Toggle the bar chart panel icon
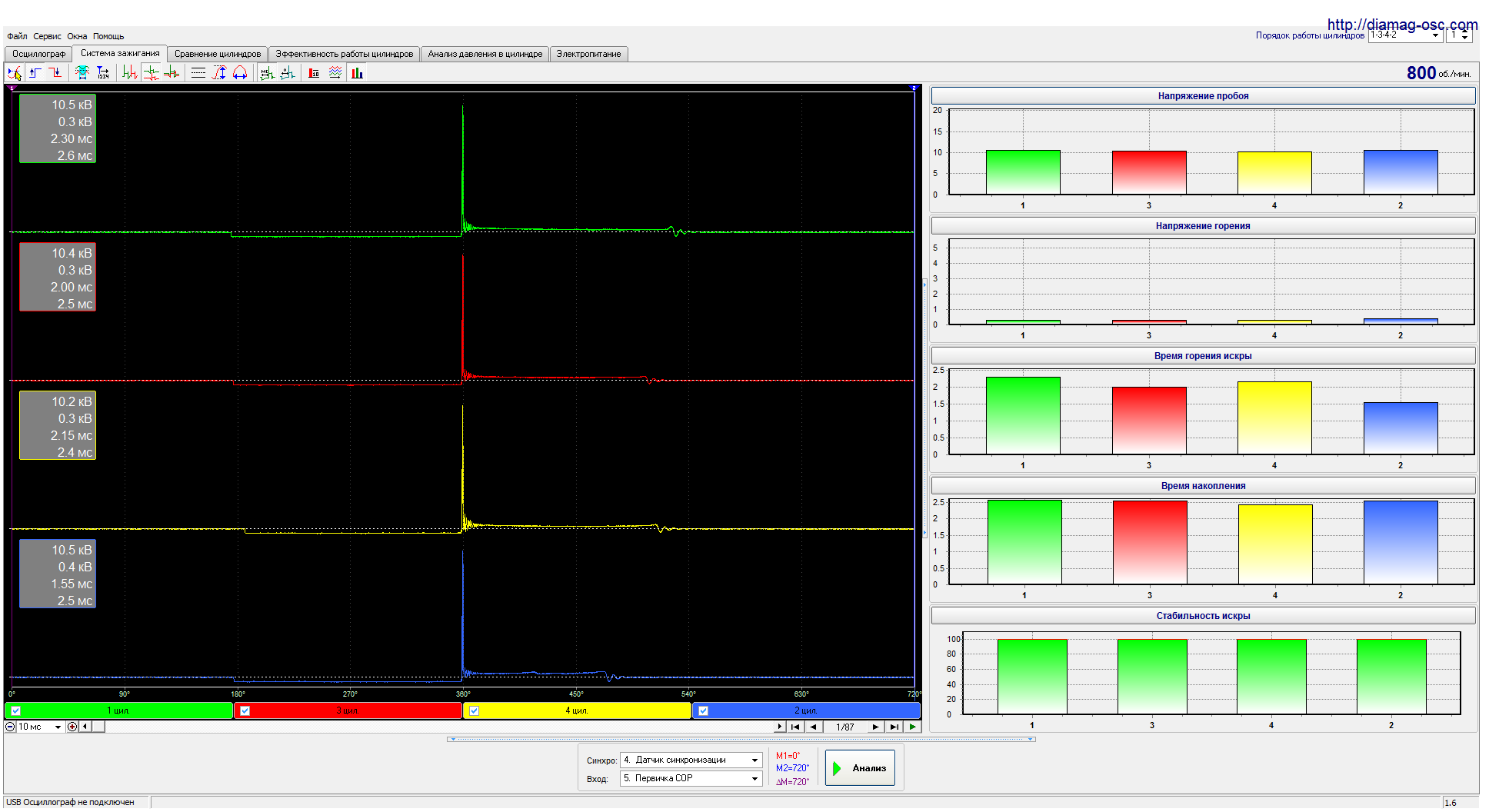 coord(357,73)
